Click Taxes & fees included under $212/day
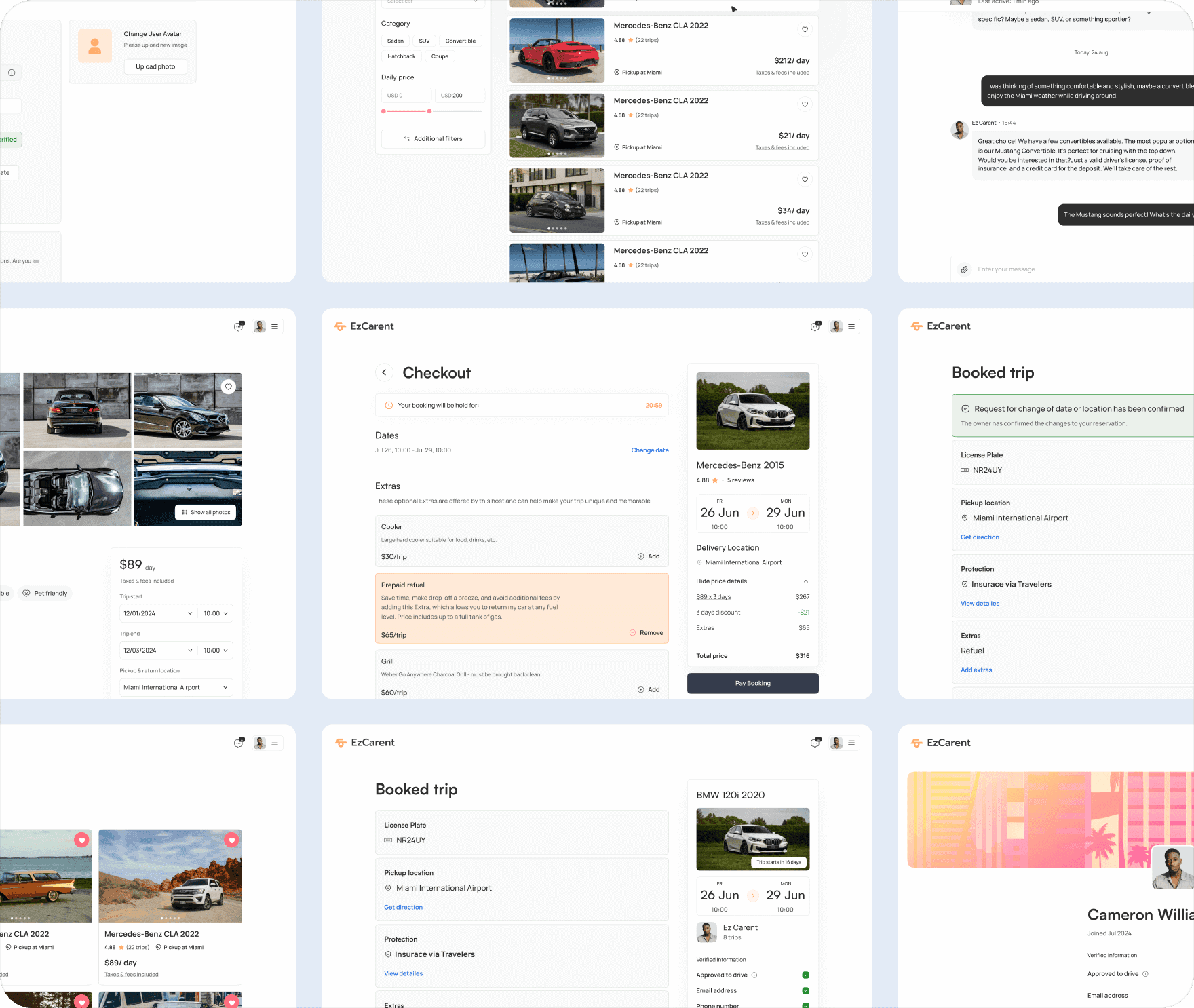The height and width of the screenshot is (1008, 1194). 782,73
